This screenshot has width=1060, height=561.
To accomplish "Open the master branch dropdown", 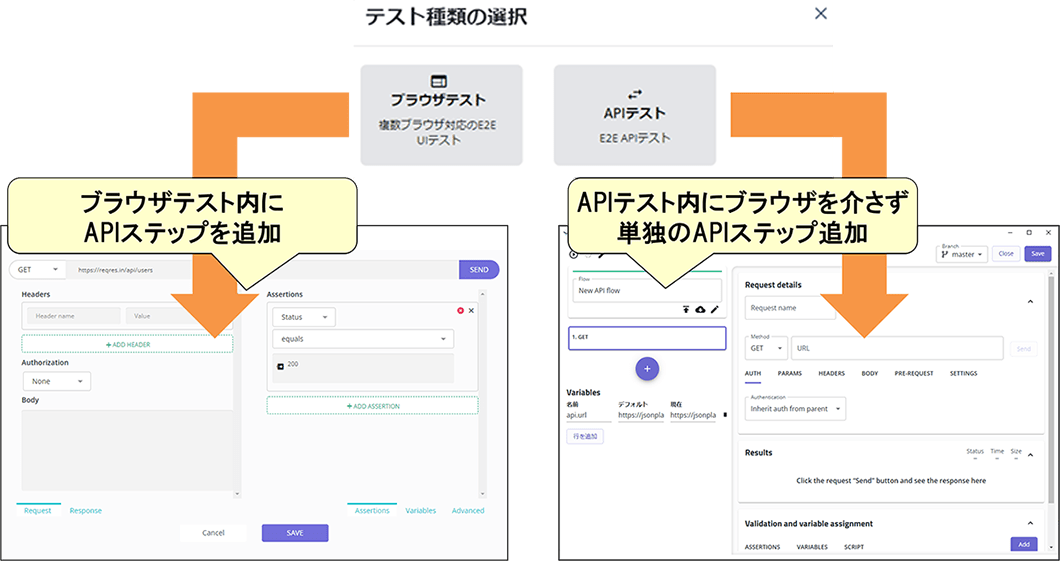I will (962, 254).
